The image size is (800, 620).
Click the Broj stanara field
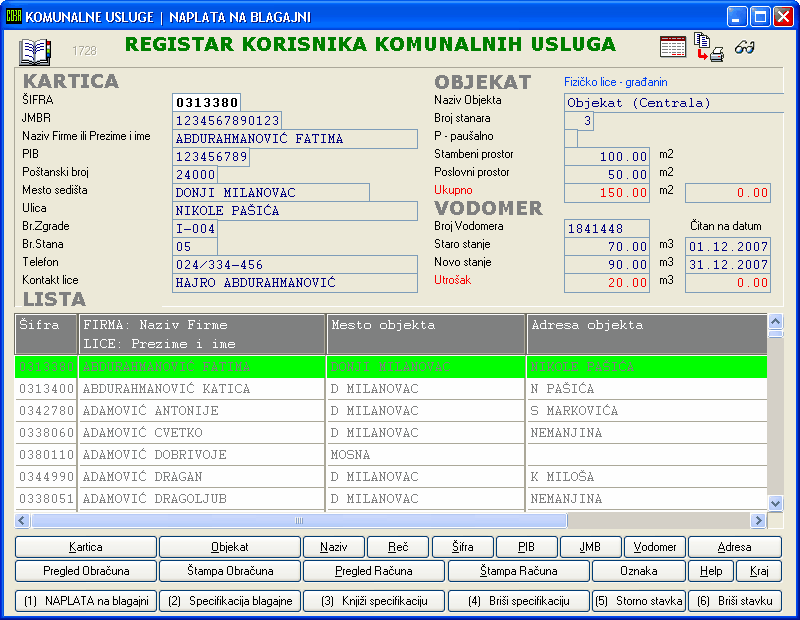(x=579, y=121)
